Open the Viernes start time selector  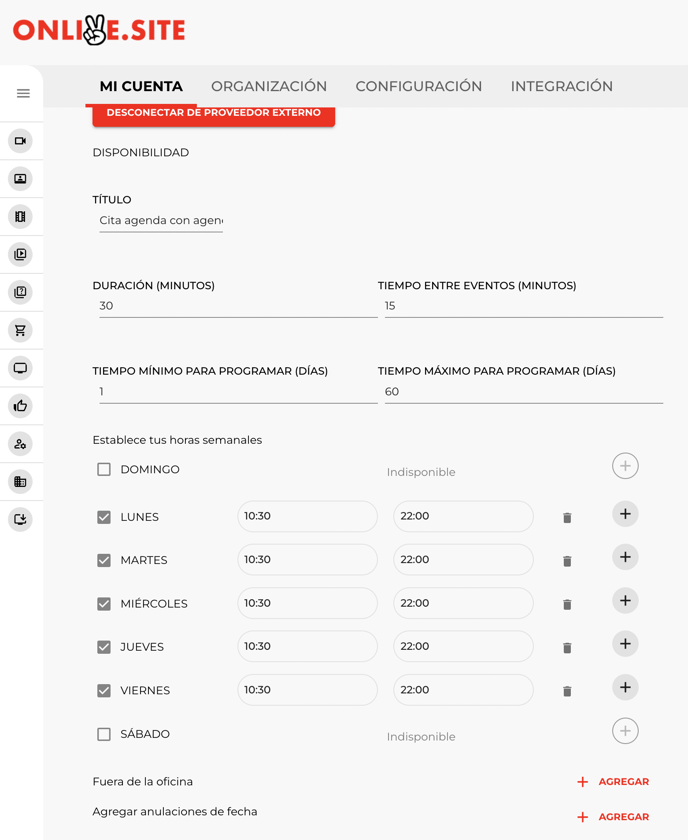pyautogui.click(x=307, y=690)
